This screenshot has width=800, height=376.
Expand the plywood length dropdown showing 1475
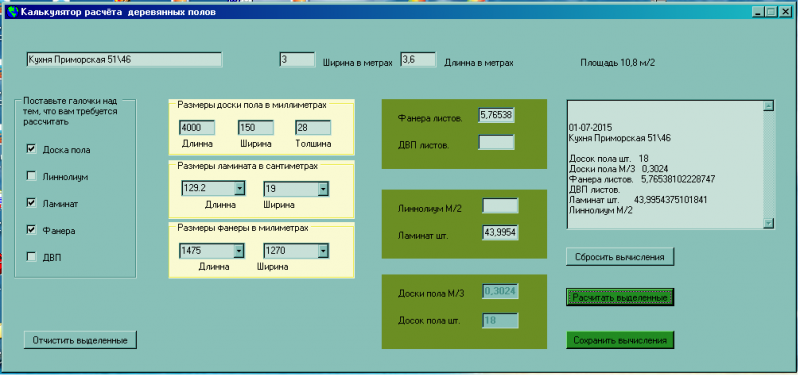coord(238,252)
